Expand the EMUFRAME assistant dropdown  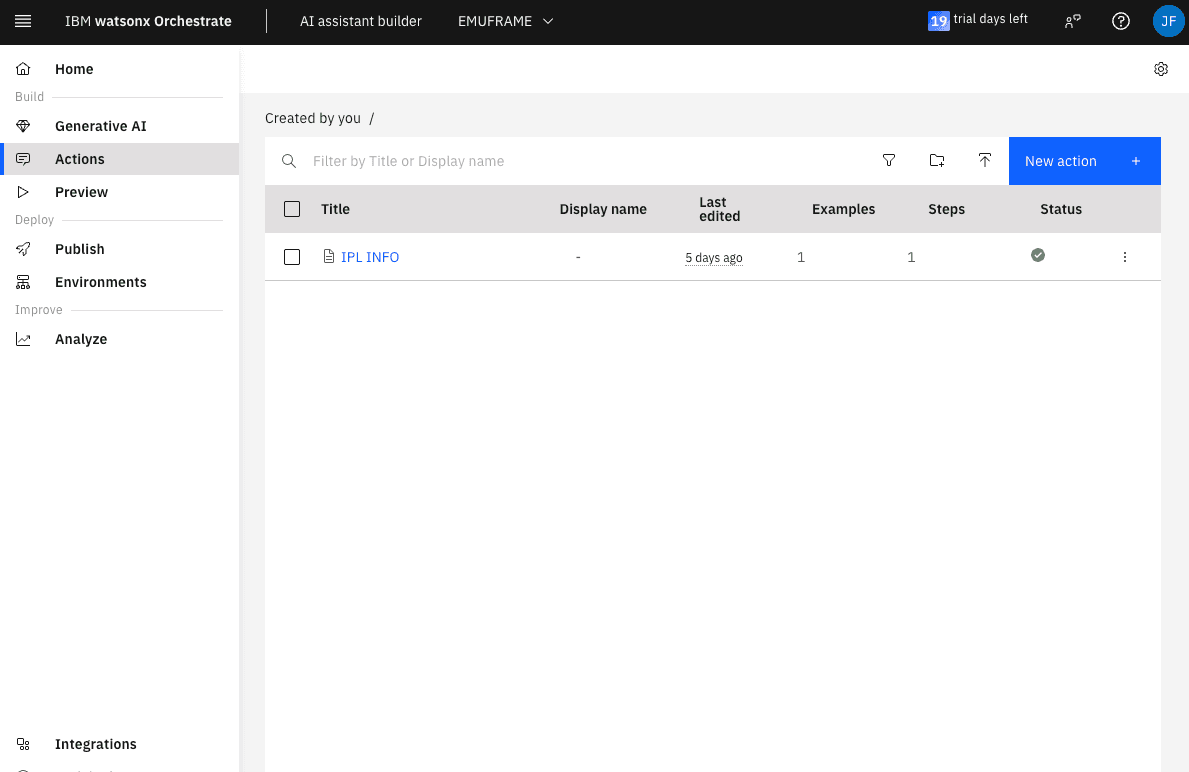click(x=505, y=21)
